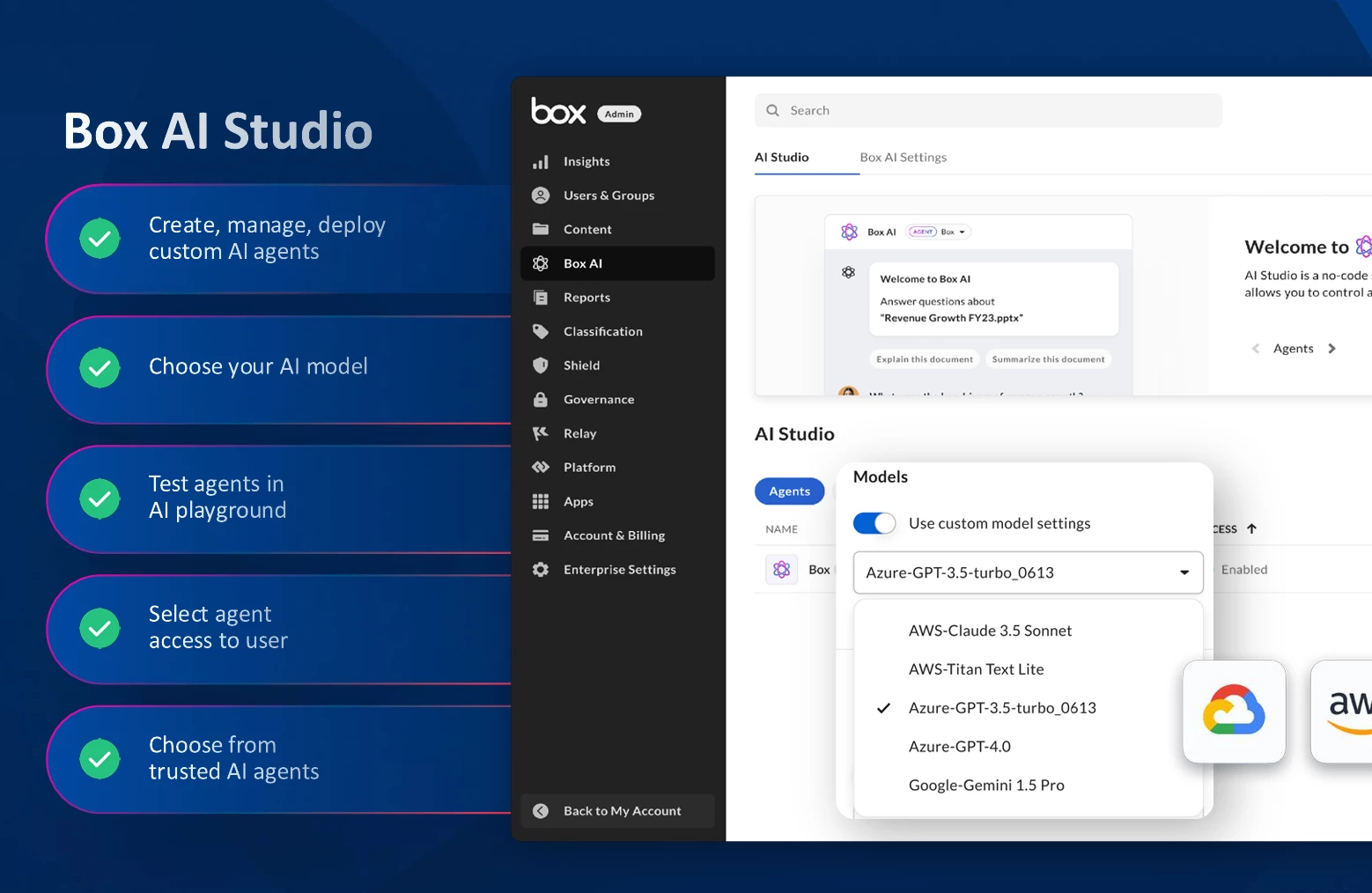Click the Box AI icon in preview header

(x=850, y=232)
